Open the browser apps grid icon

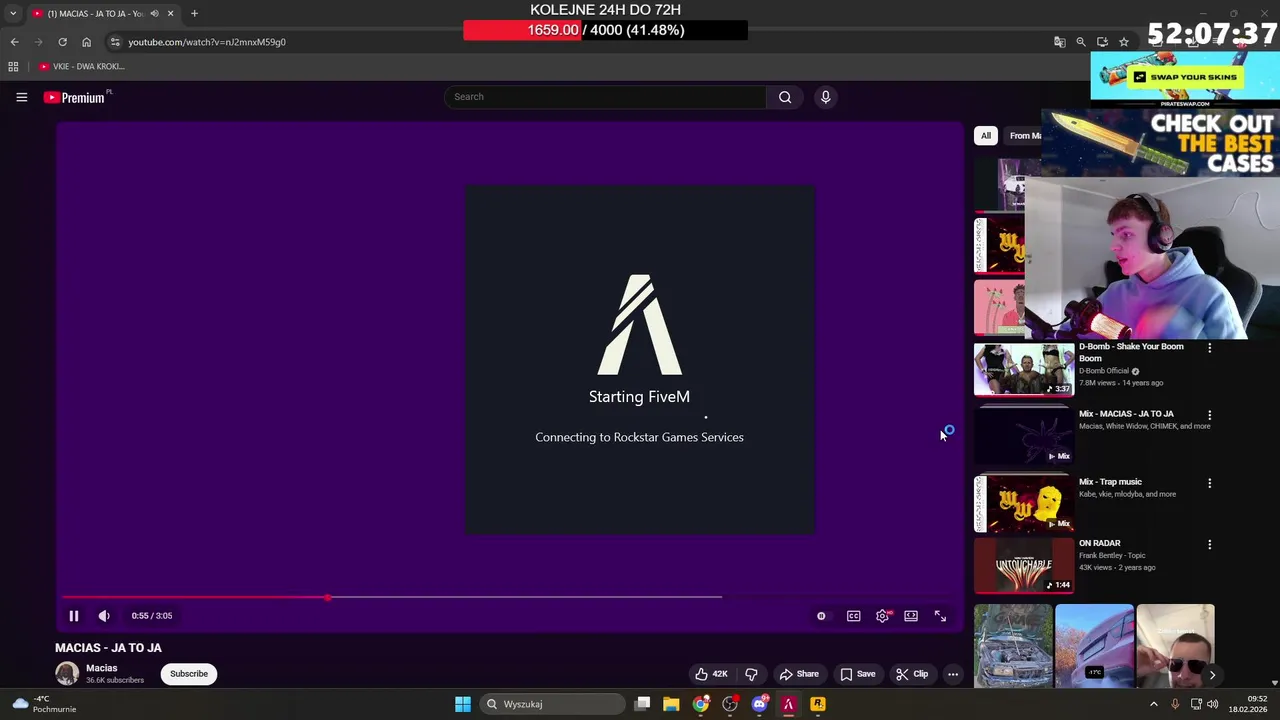click(x=13, y=66)
